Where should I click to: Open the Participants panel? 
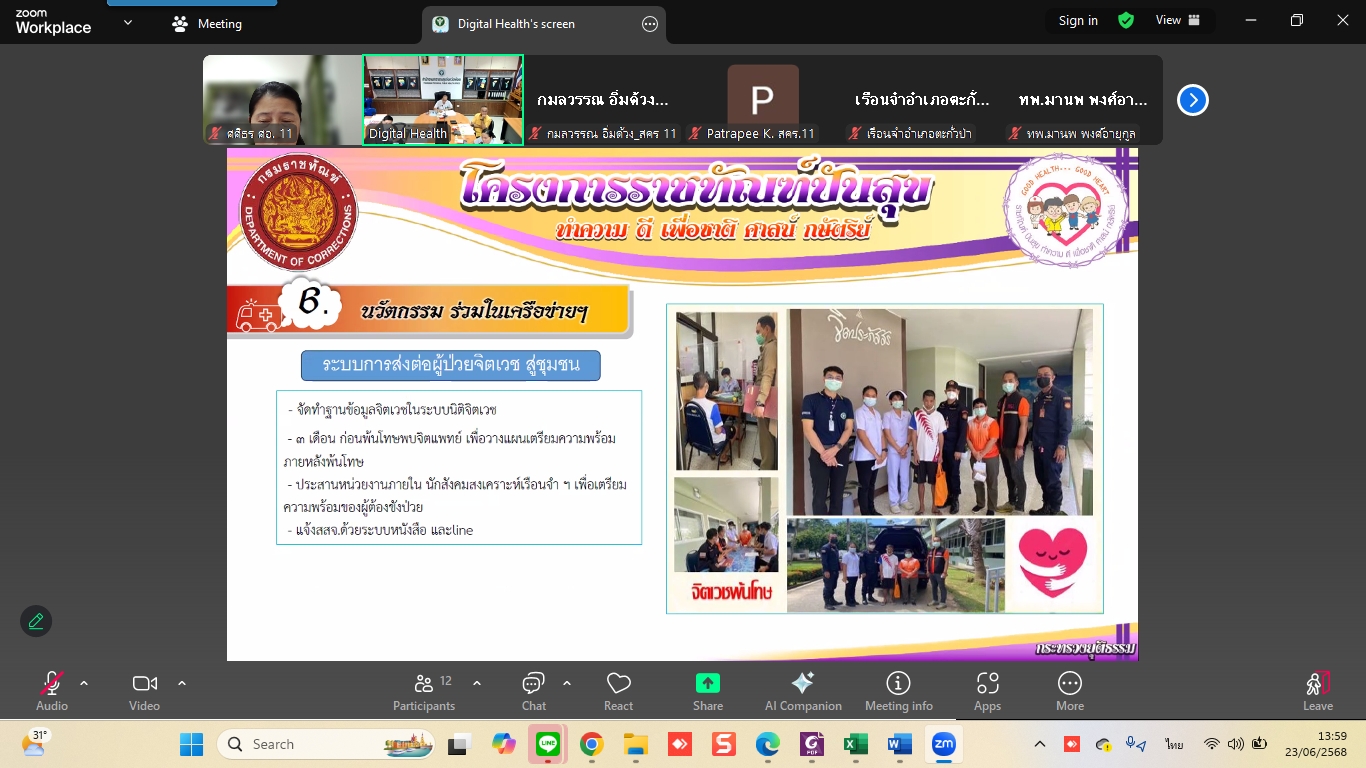[x=424, y=691]
